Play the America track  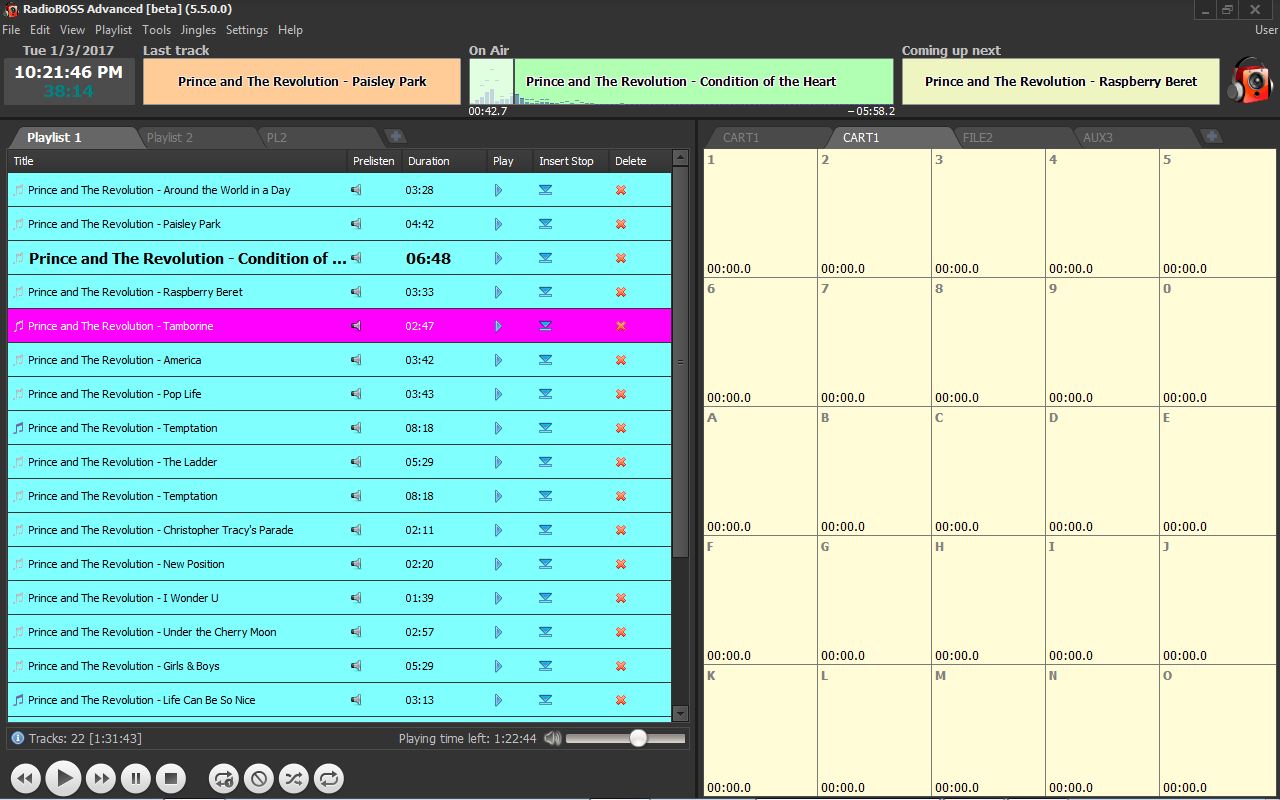498,360
